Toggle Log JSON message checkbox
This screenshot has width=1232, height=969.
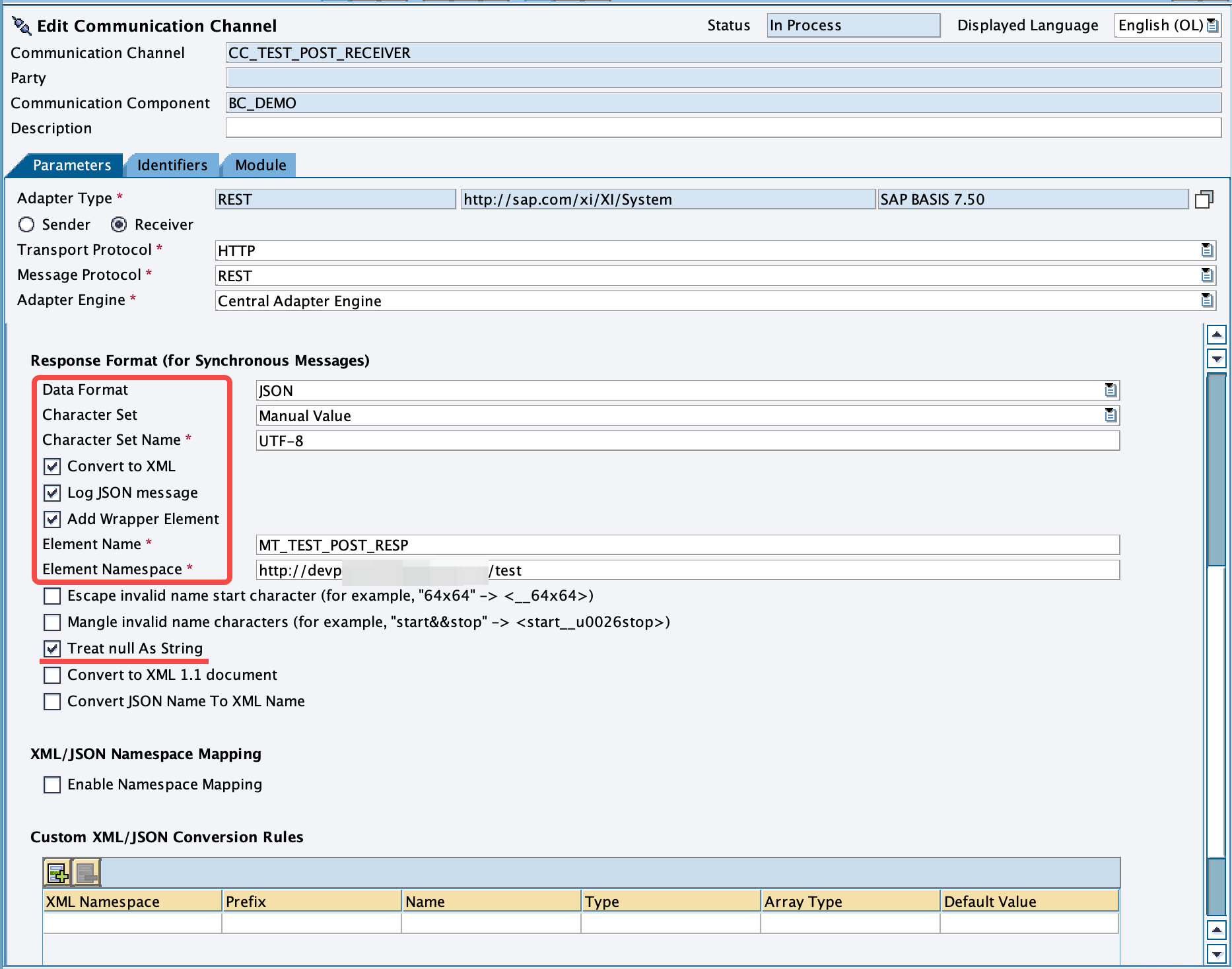[x=52, y=493]
